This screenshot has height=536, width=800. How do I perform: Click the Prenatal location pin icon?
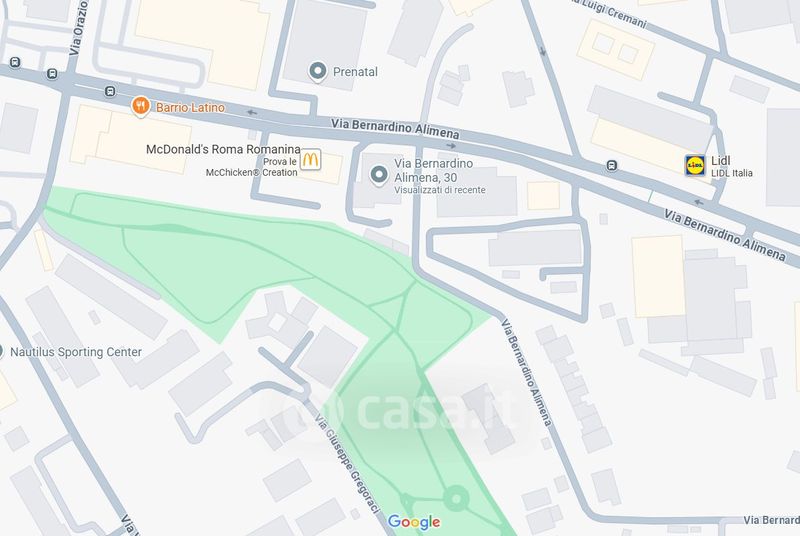(318, 71)
